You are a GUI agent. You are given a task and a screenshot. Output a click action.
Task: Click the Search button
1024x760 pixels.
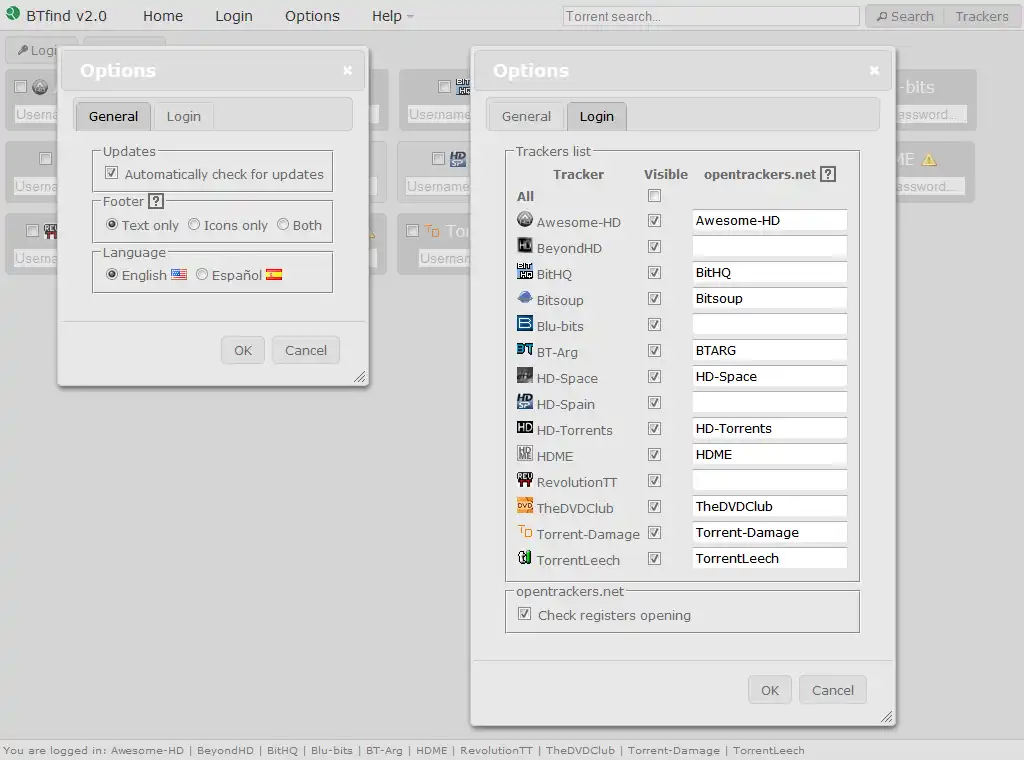(905, 16)
